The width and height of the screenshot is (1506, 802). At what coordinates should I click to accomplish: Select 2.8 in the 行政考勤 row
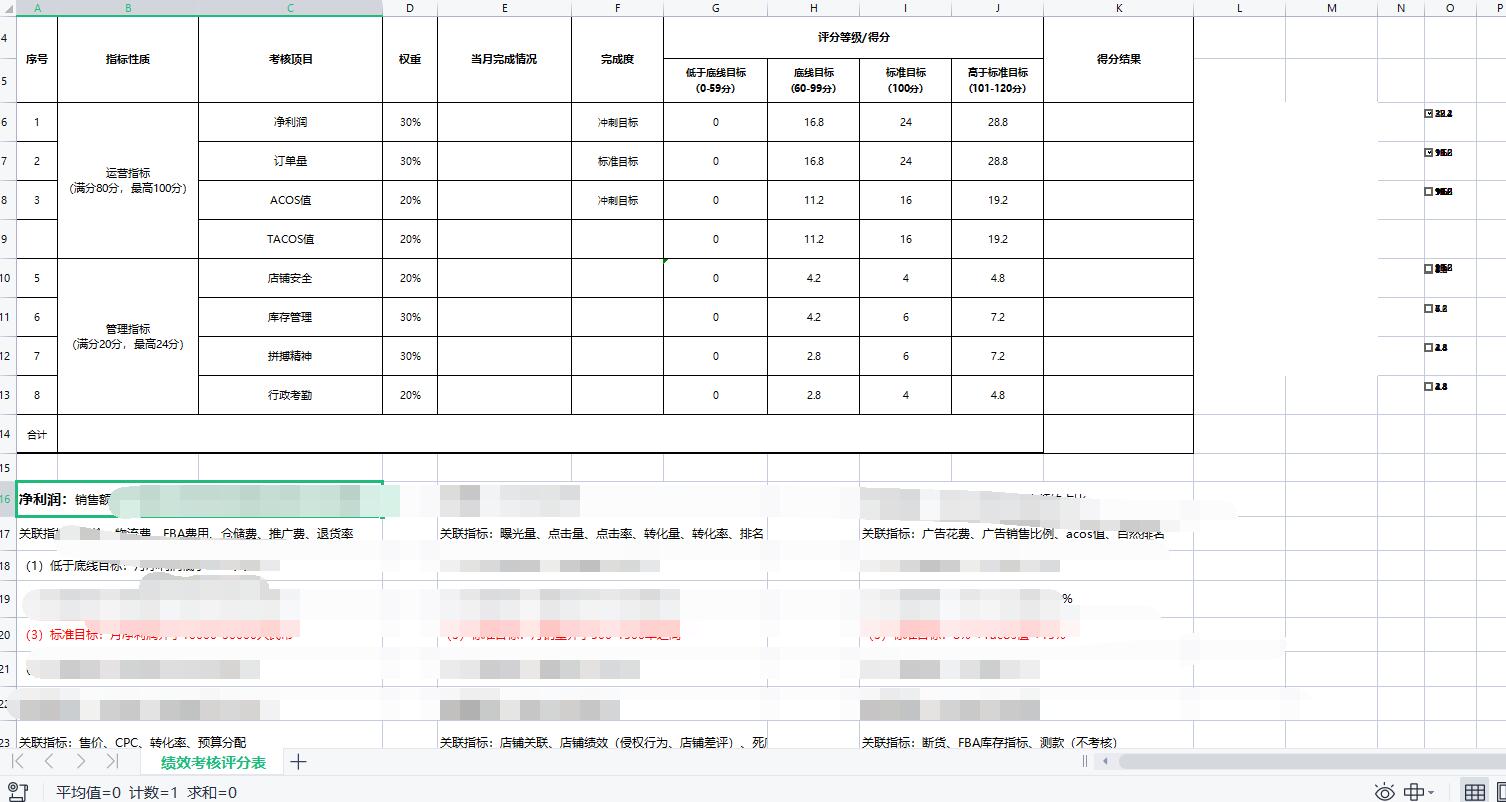[813, 395]
